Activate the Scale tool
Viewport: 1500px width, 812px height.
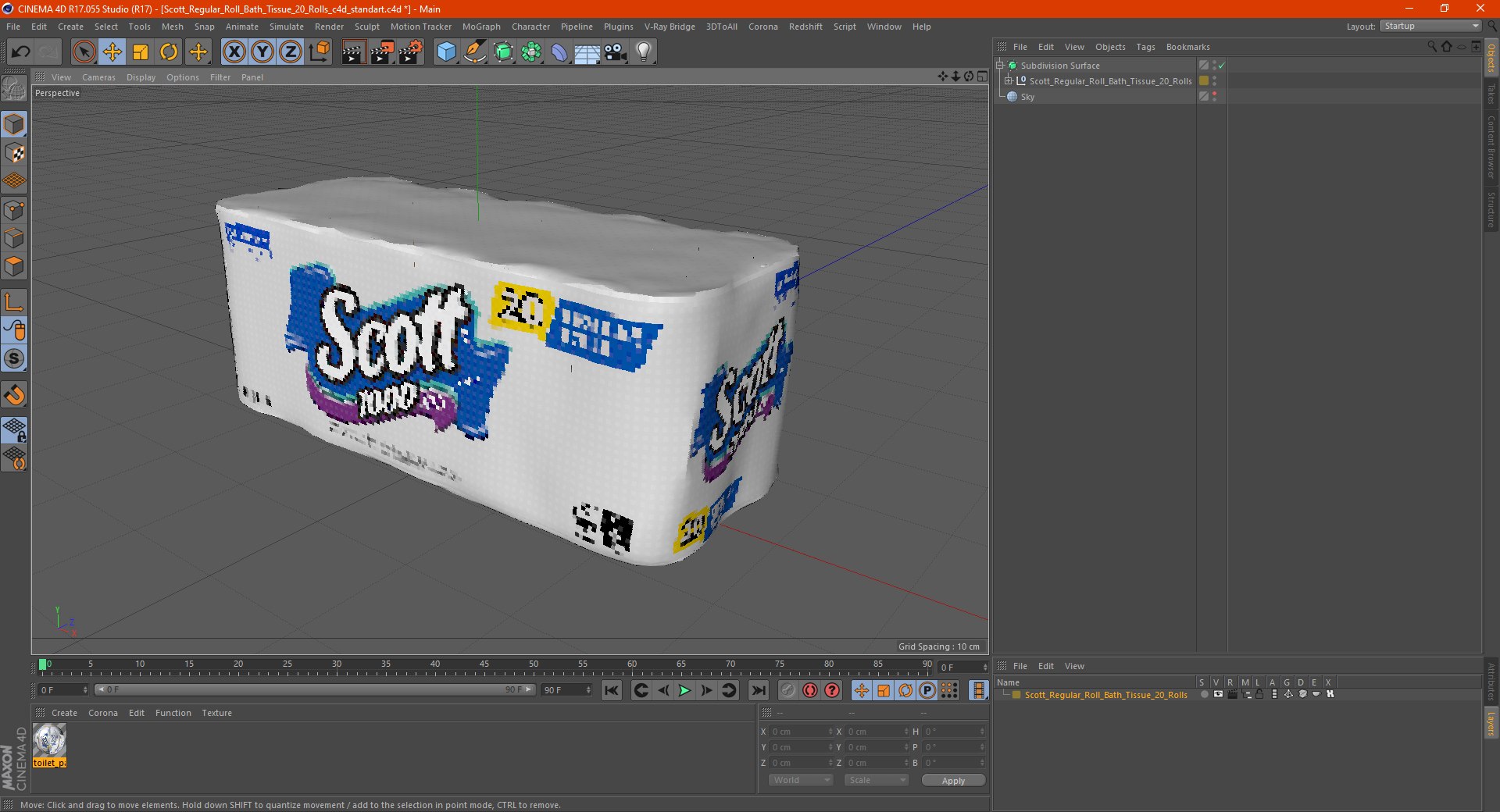[x=141, y=52]
